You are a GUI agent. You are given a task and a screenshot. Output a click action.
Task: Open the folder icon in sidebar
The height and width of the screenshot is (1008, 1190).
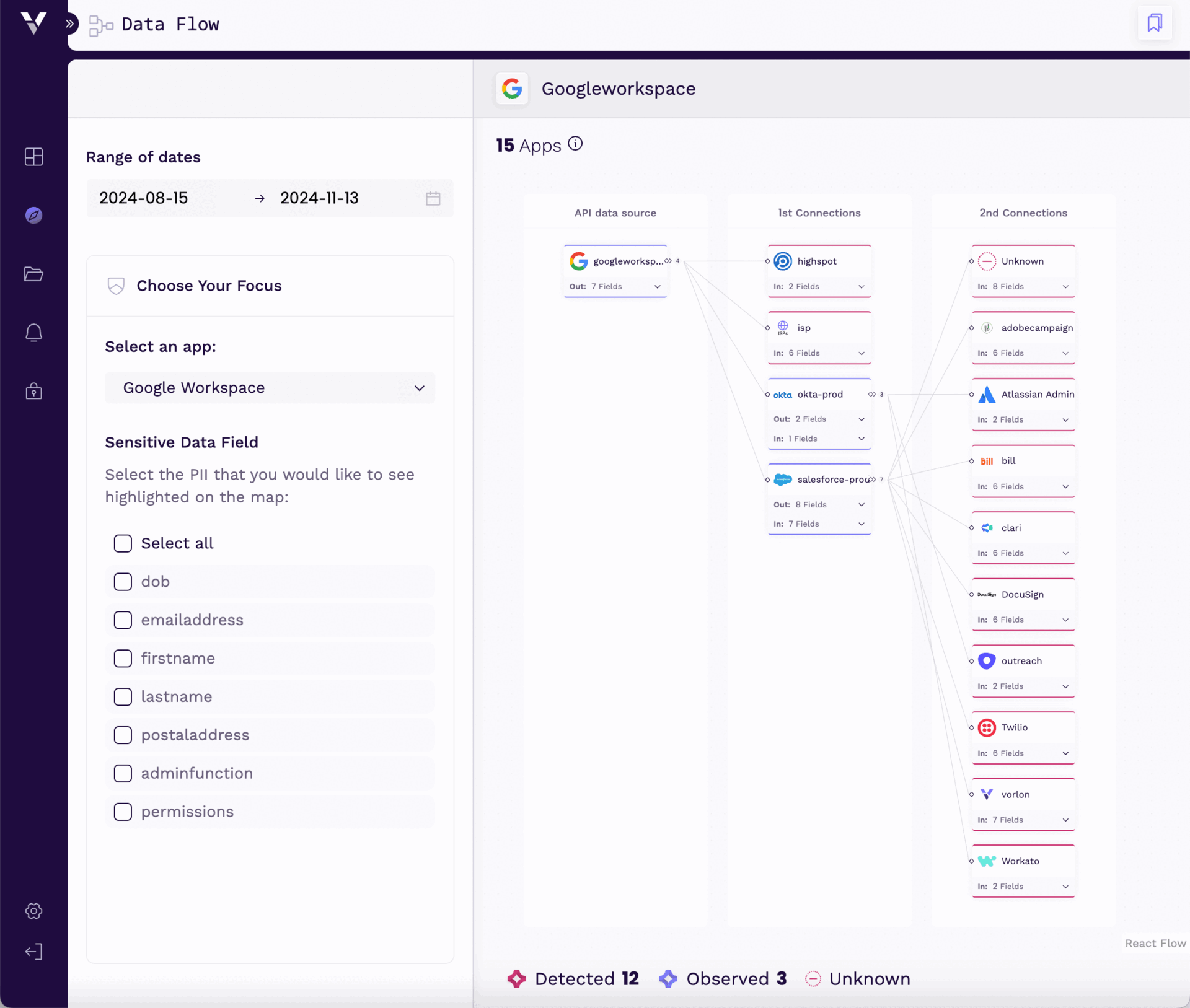coord(33,274)
